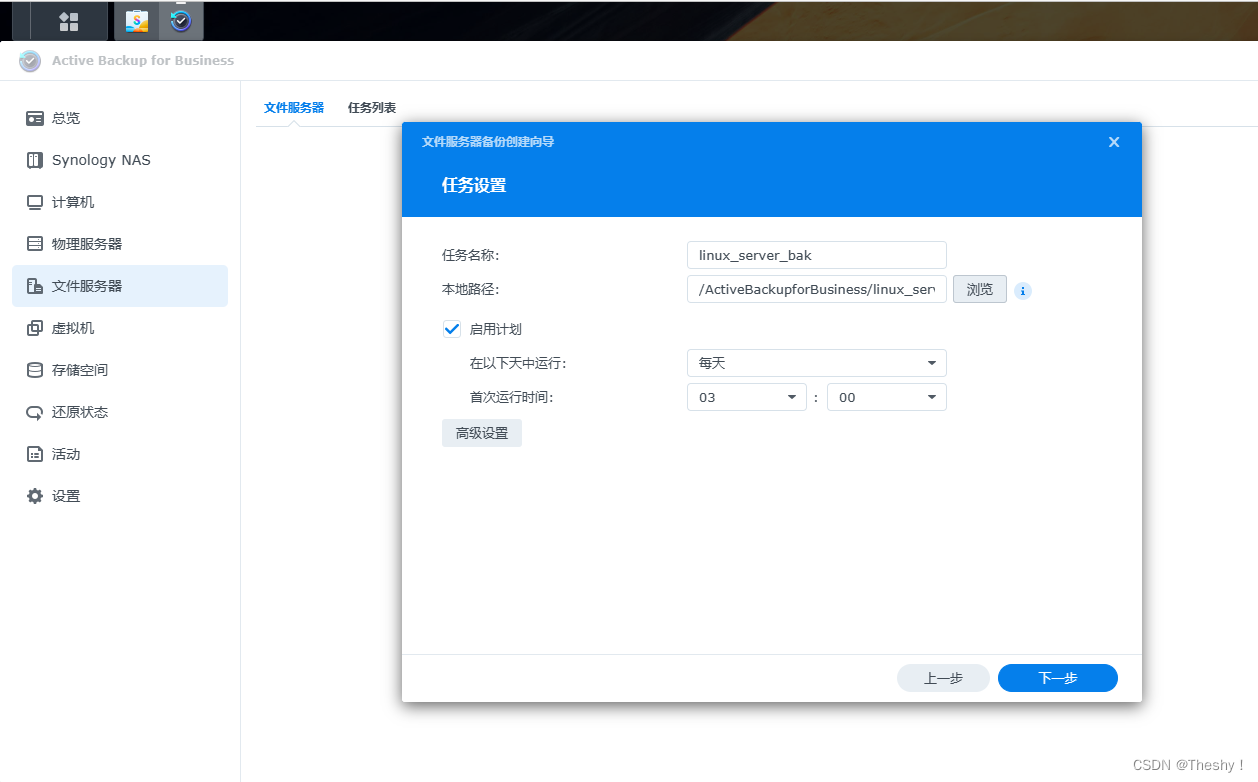Viewport: 1258px width, 782px height.
Task: Click the 任务名称 input field
Action: [x=817, y=255]
